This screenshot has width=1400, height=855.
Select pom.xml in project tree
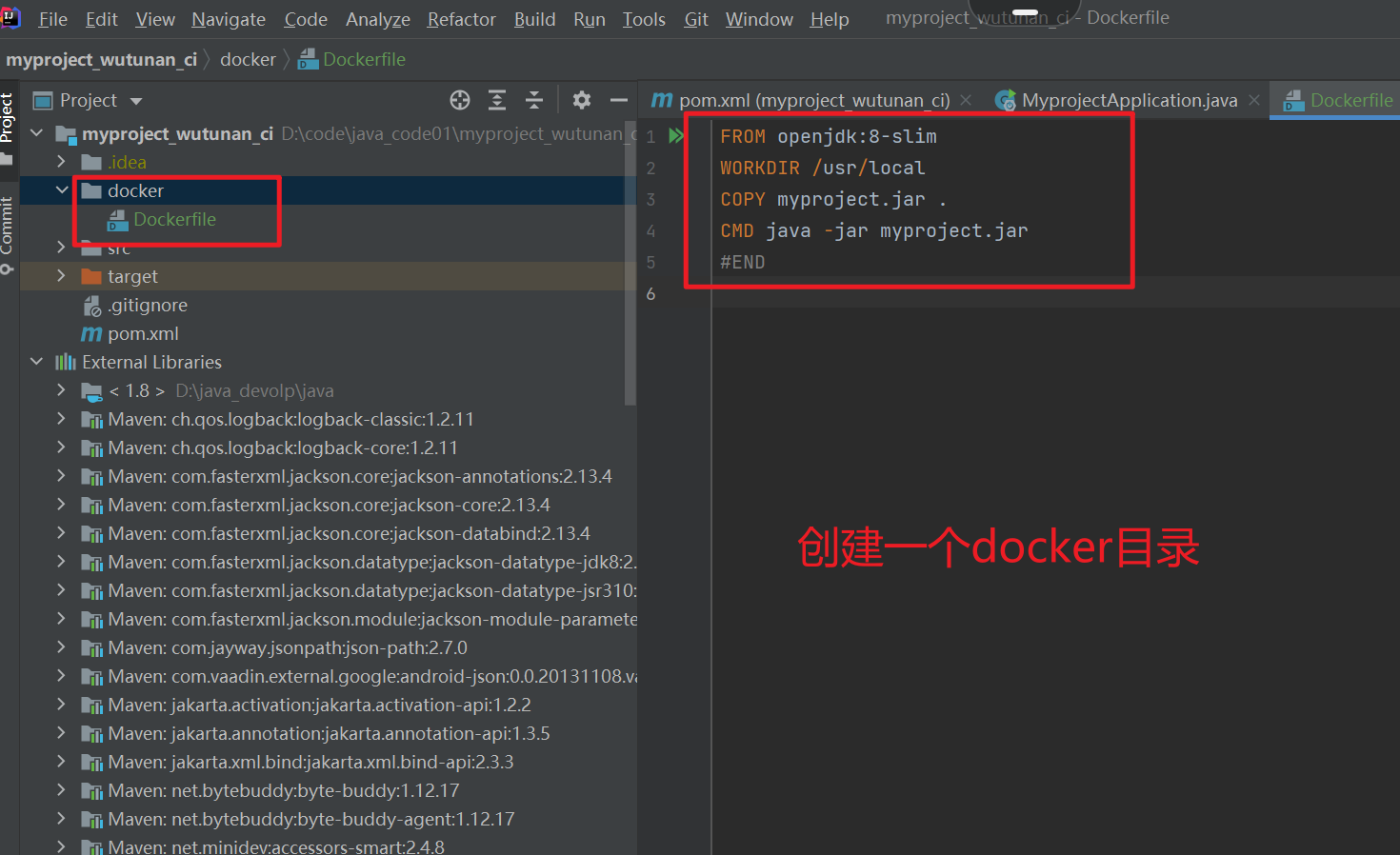coord(143,334)
